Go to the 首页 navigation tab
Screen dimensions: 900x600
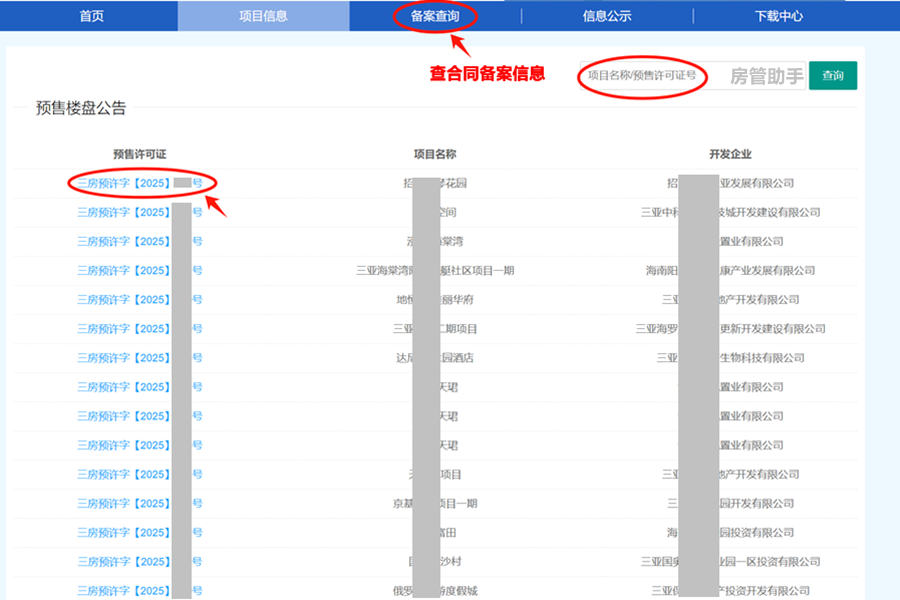pos(91,16)
